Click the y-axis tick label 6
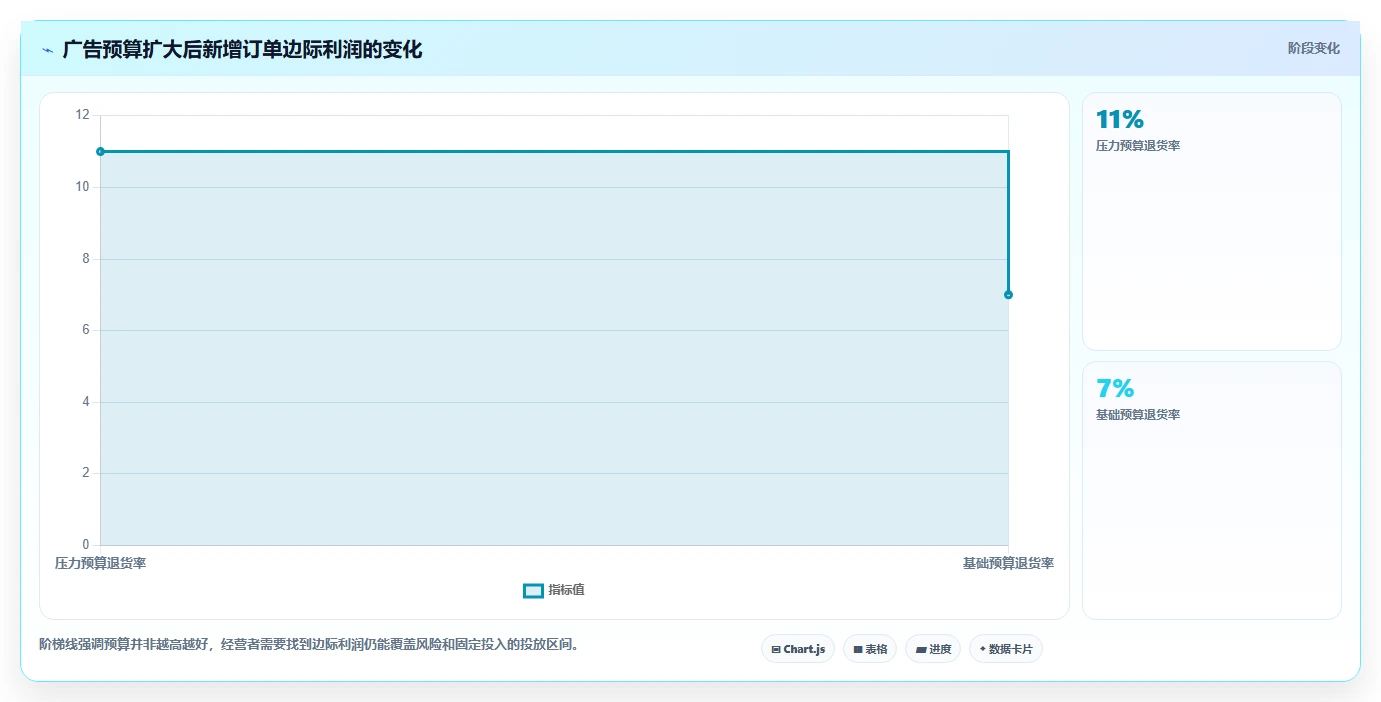This screenshot has height=702, width=1381. click(x=86, y=330)
